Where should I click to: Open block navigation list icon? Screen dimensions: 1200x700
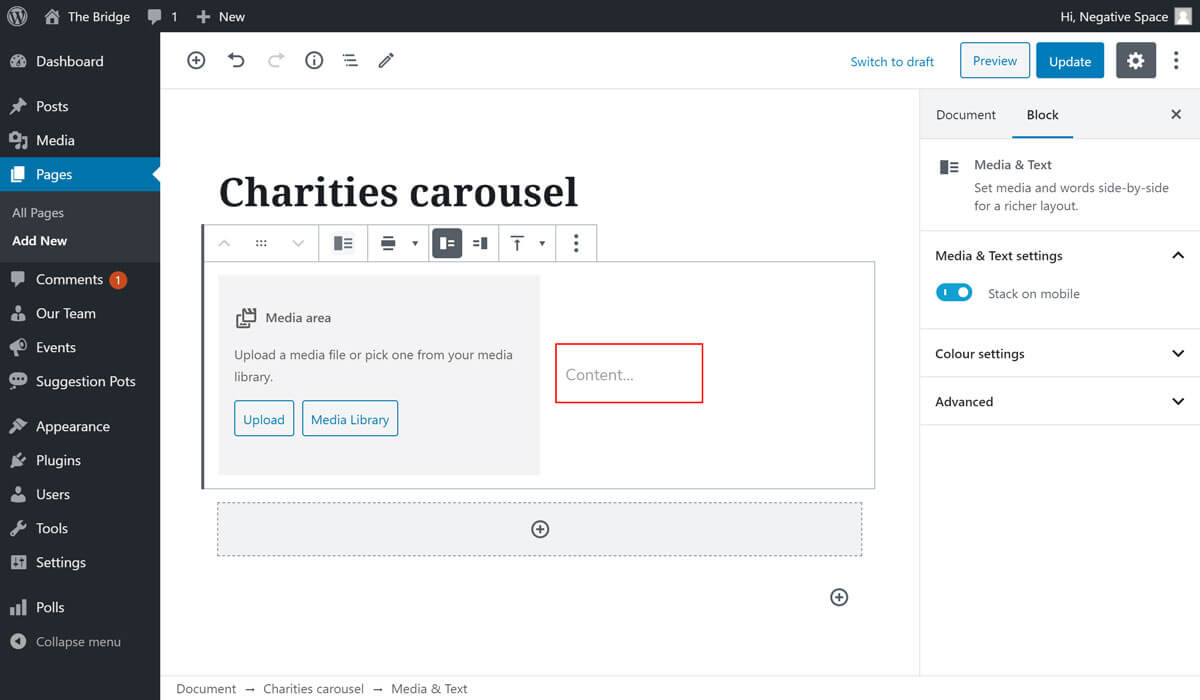click(350, 61)
